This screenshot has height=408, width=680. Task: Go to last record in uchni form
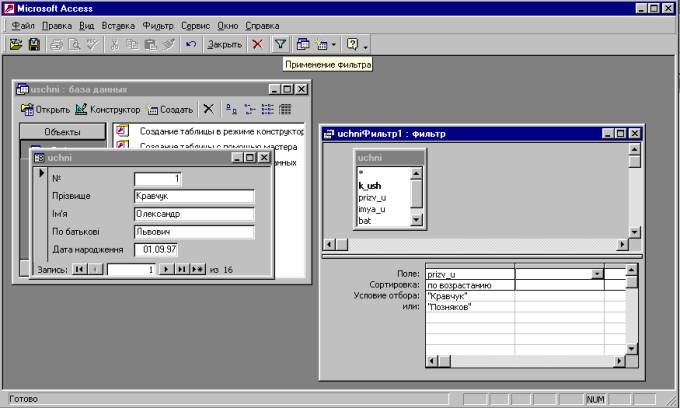point(181,270)
